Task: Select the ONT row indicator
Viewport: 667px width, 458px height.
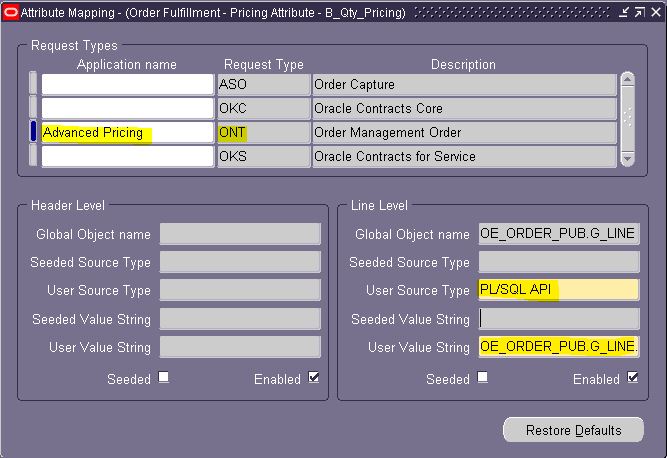Action: click(x=33, y=132)
